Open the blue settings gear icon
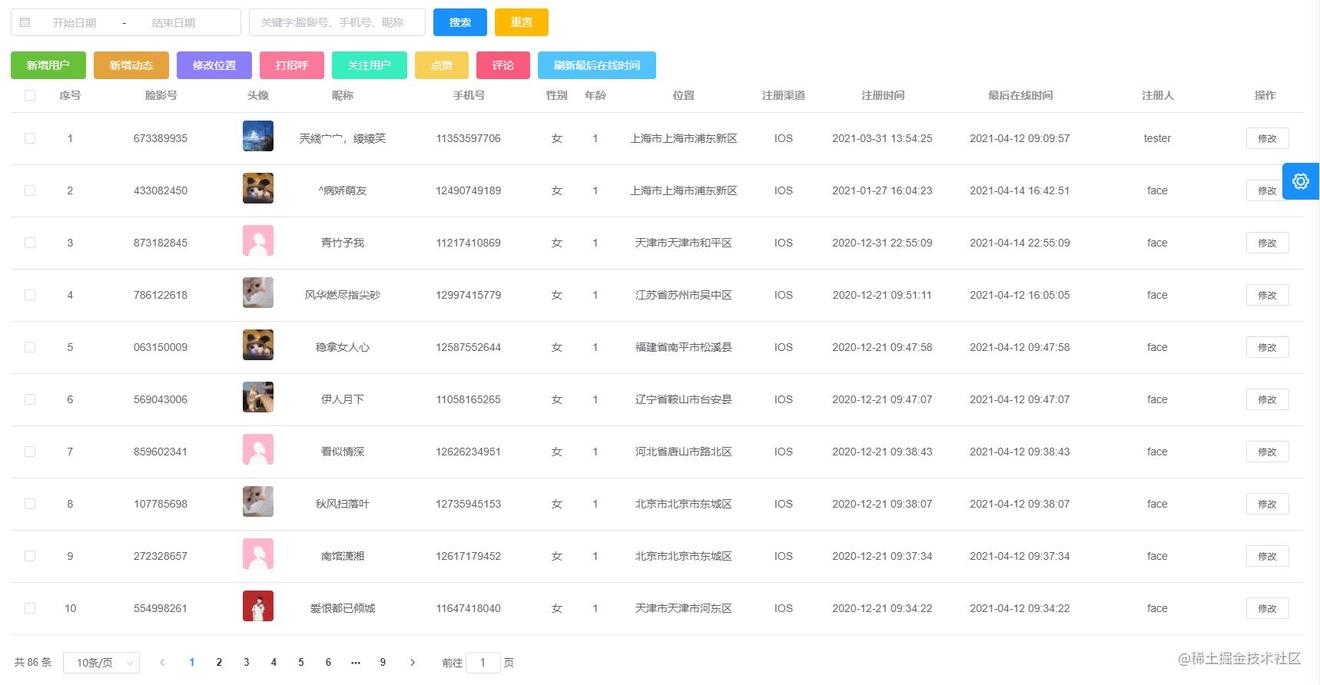 click(x=1300, y=181)
